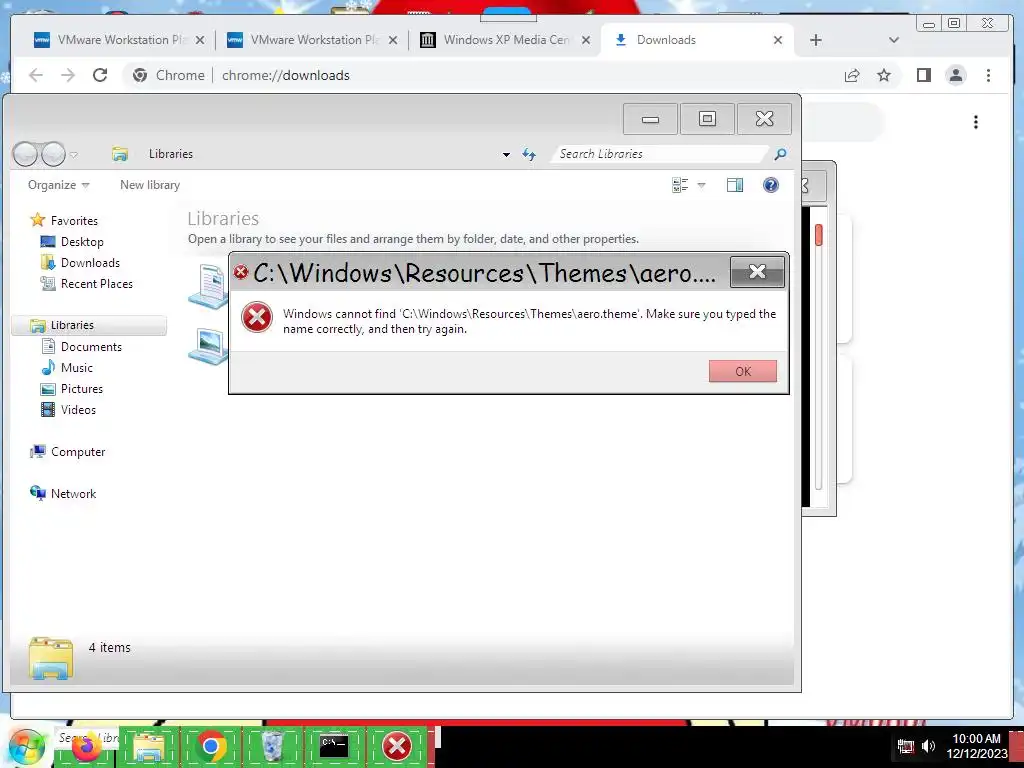Image resolution: width=1024 pixels, height=768 pixels.
Task: Close the Windows XP Media Center tab
Action: click(x=586, y=40)
